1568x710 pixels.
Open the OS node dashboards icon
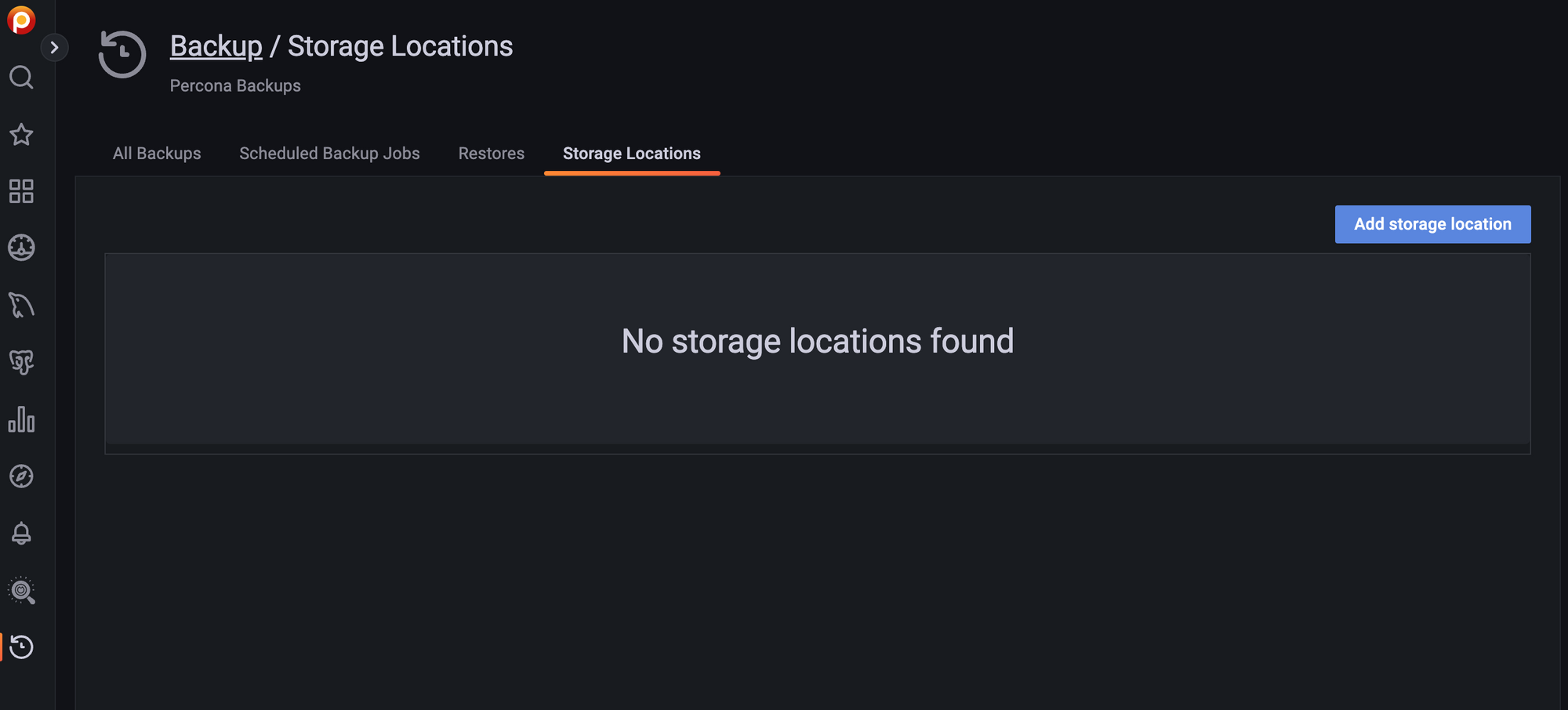(21, 248)
